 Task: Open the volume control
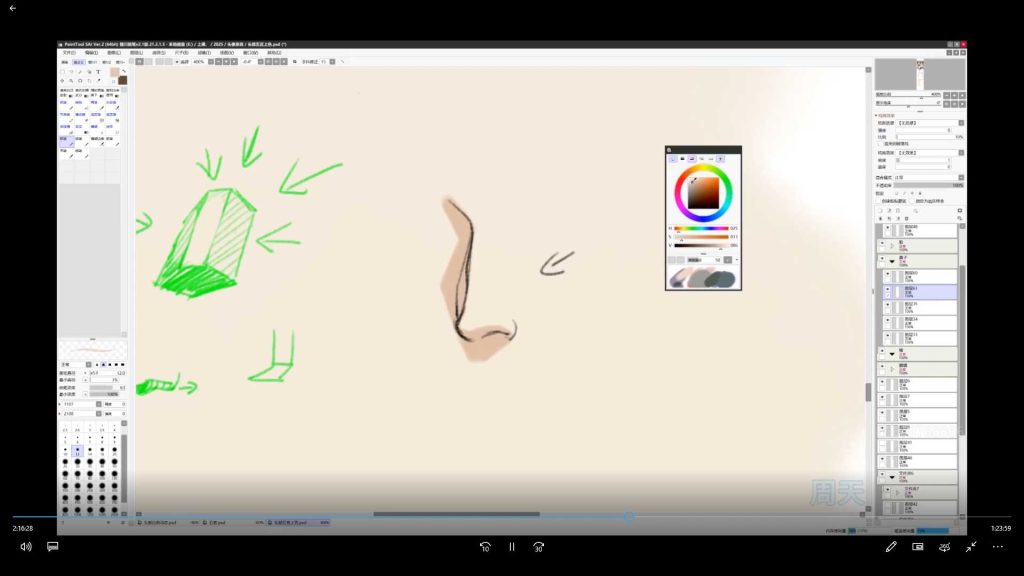(x=25, y=547)
